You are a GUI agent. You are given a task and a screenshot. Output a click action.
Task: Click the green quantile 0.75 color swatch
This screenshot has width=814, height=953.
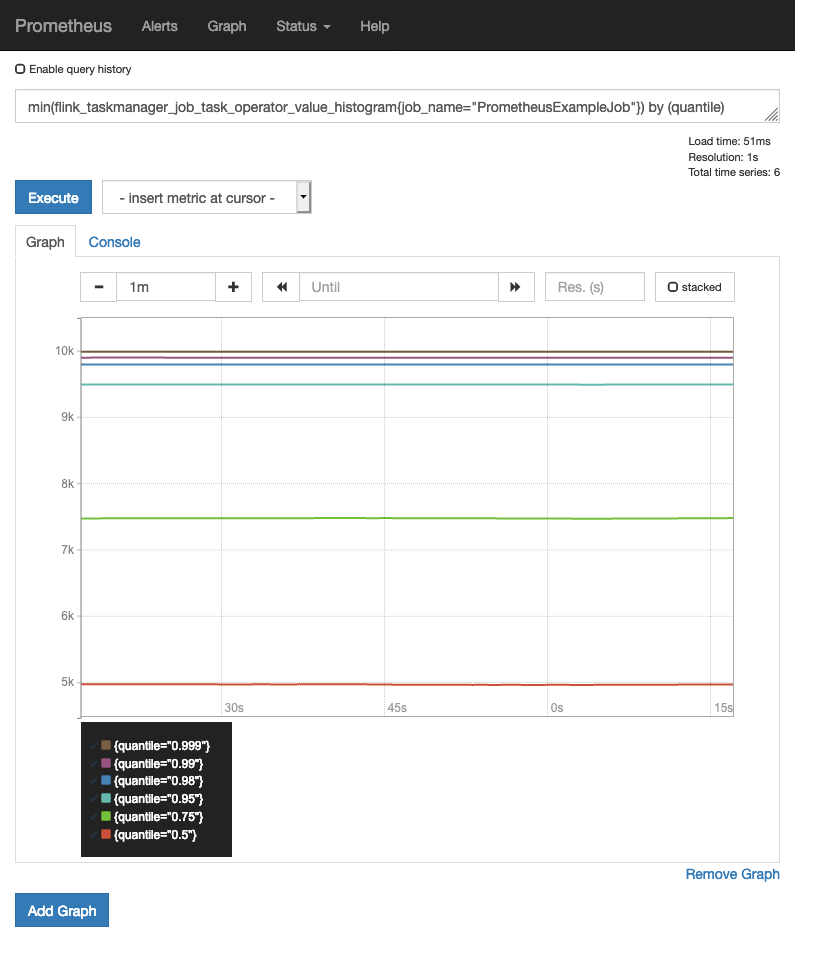coord(106,817)
